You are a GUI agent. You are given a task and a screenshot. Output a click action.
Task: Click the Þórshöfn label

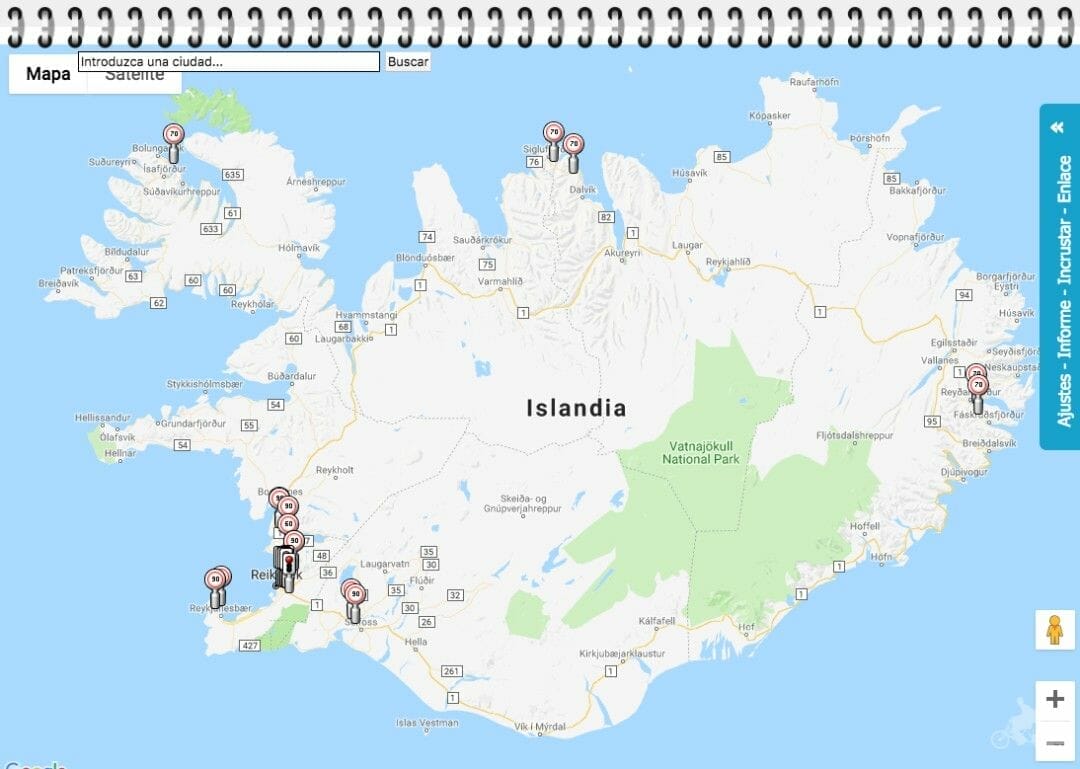[870, 138]
